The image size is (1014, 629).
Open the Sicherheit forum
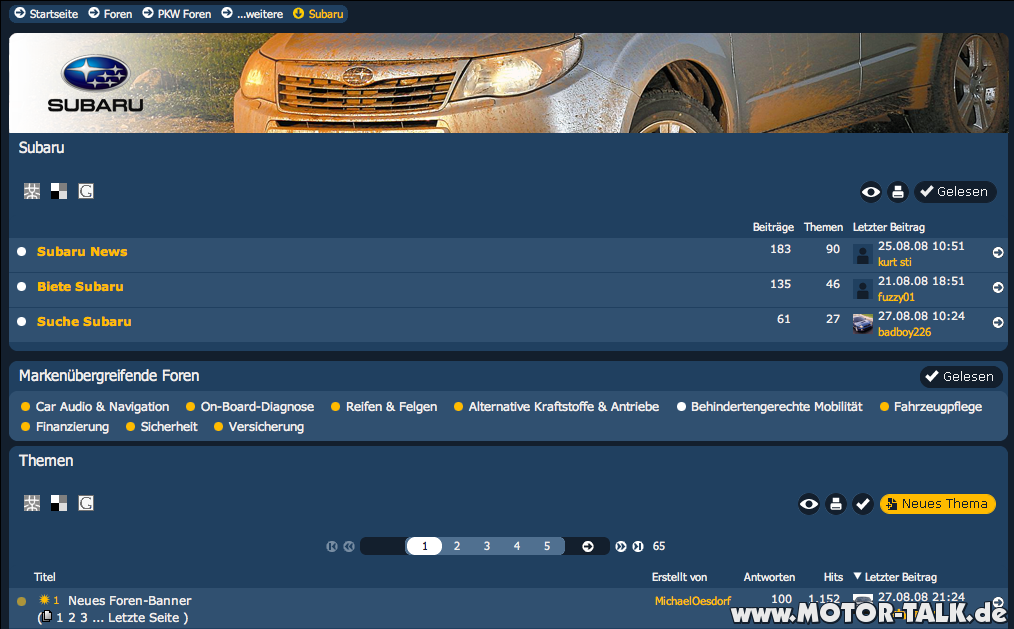pyautogui.click(x=169, y=427)
